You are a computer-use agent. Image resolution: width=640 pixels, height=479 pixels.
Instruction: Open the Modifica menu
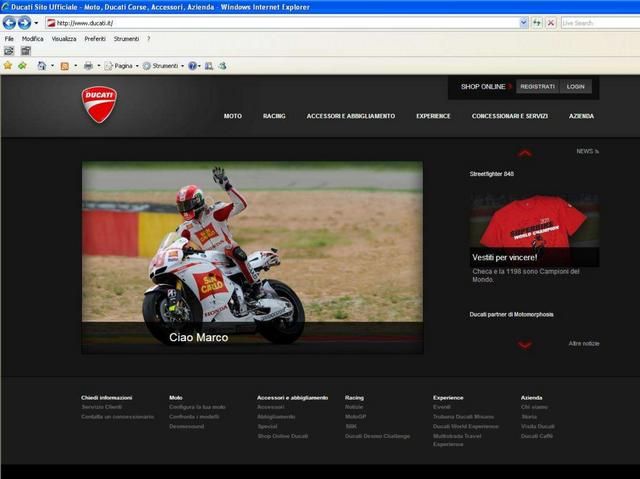(33, 39)
